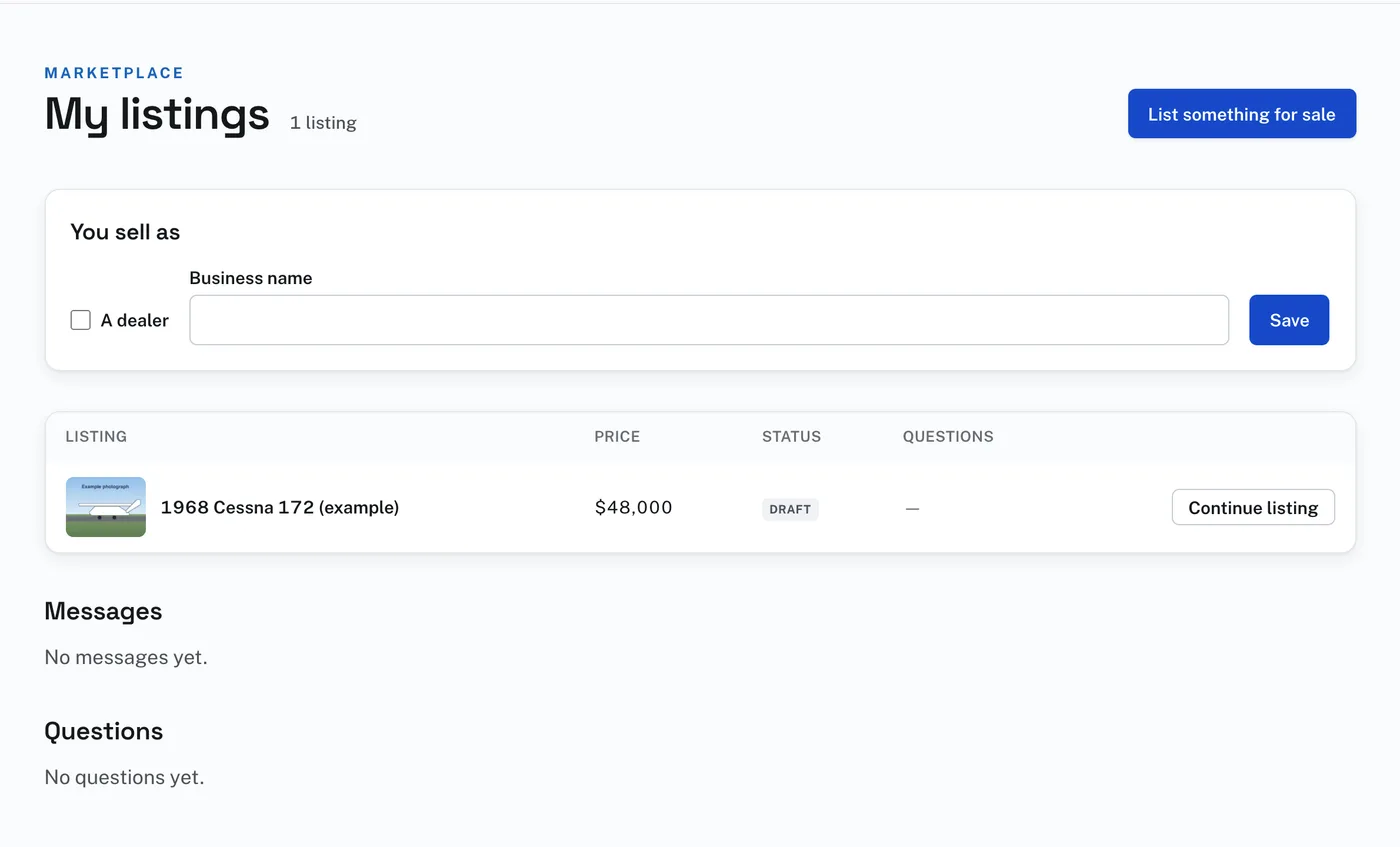1400x847 pixels.
Task: Click the Messages section heading
Action: click(103, 611)
